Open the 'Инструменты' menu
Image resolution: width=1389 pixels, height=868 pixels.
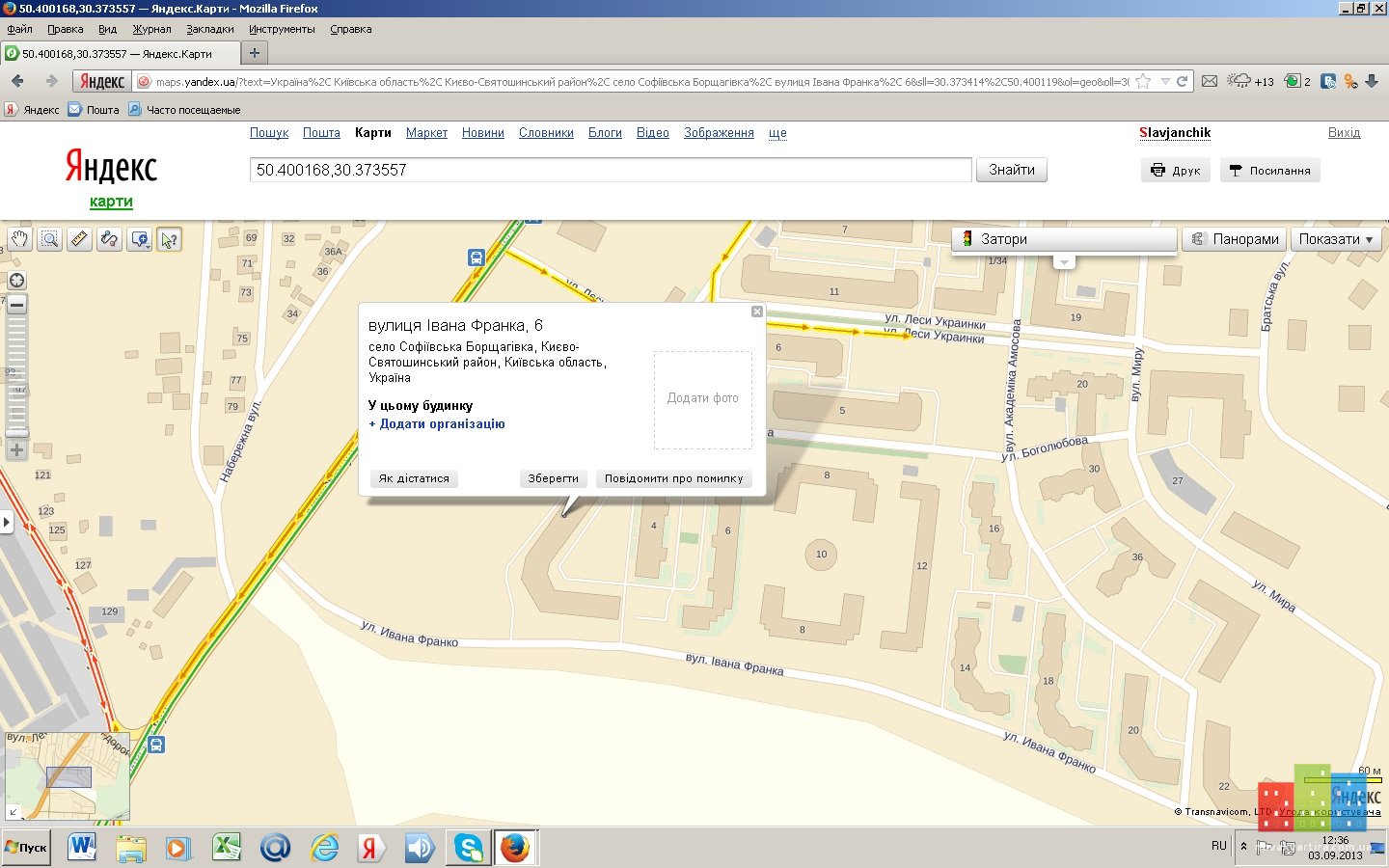click(x=282, y=29)
